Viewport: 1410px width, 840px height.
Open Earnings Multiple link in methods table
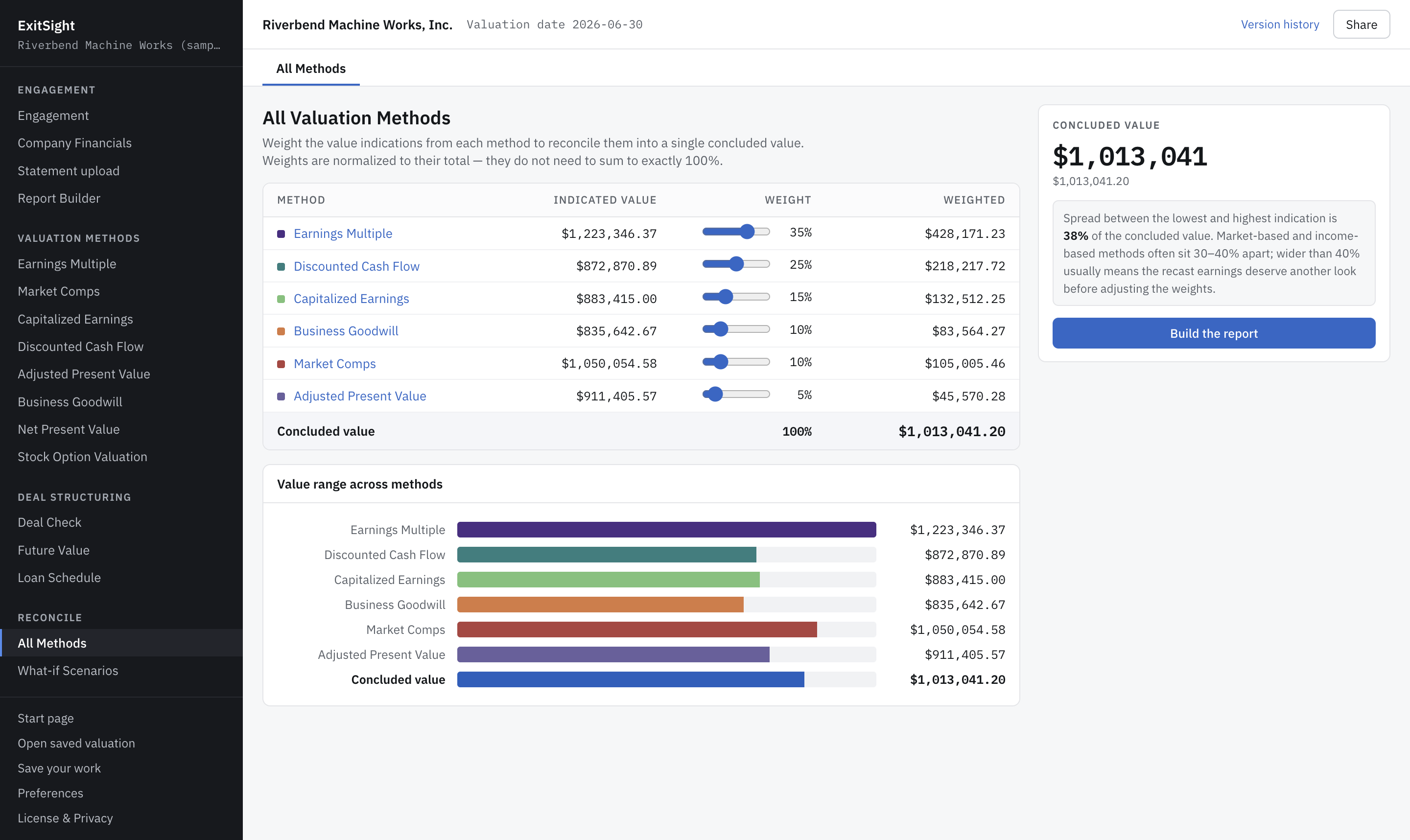(x=342, y=234)
